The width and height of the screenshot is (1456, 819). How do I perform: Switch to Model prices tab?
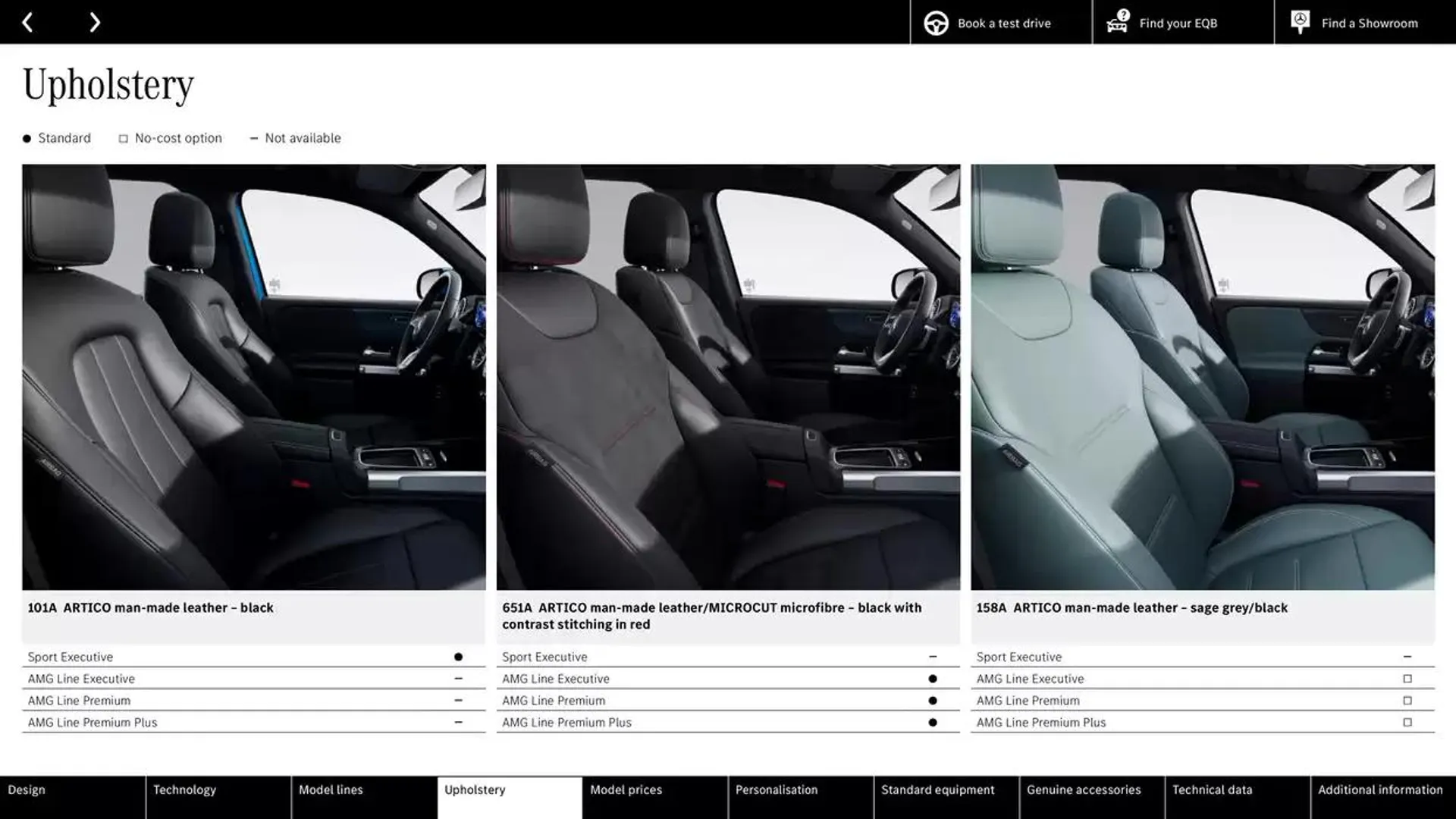pyautogui.click(x=626, y=789)
